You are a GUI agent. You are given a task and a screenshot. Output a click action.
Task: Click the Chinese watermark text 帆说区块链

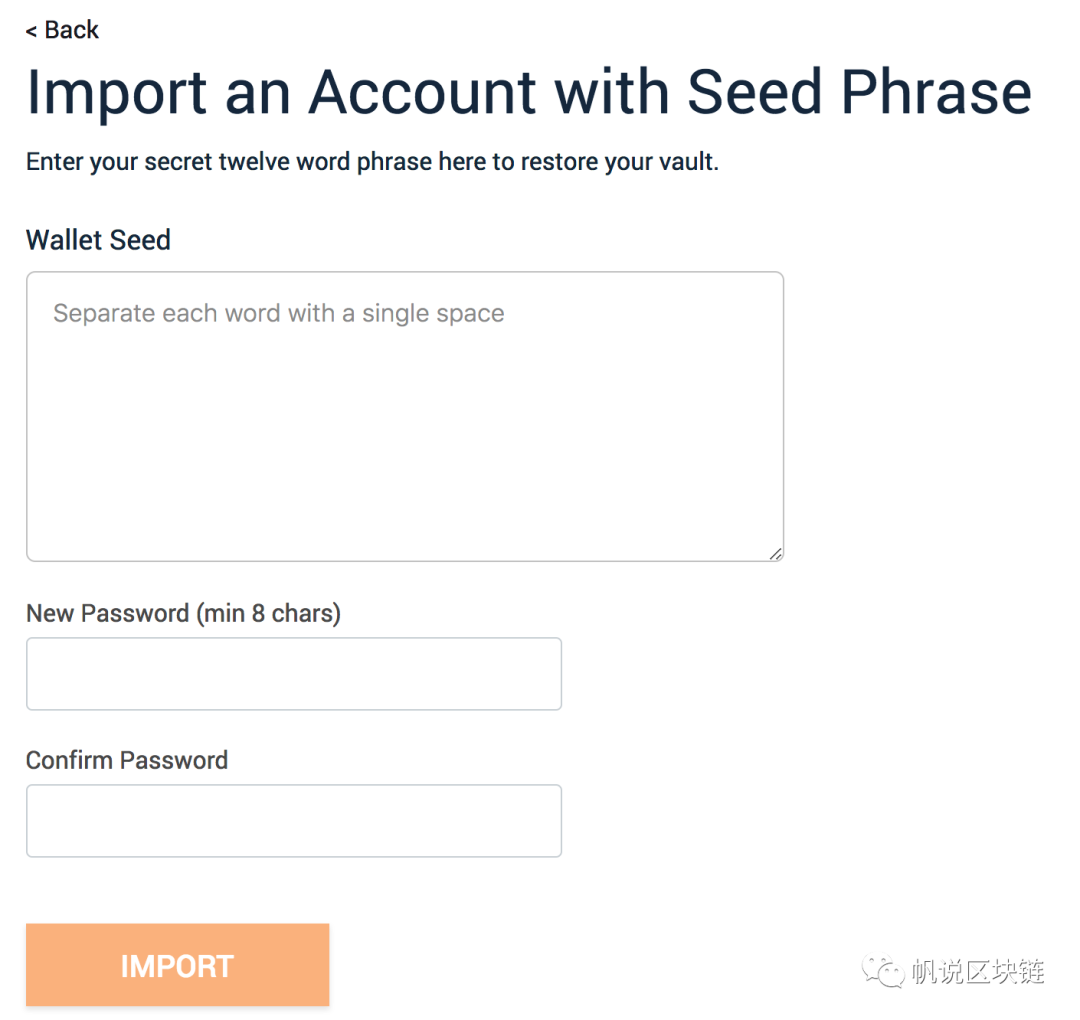pos(977,972)
